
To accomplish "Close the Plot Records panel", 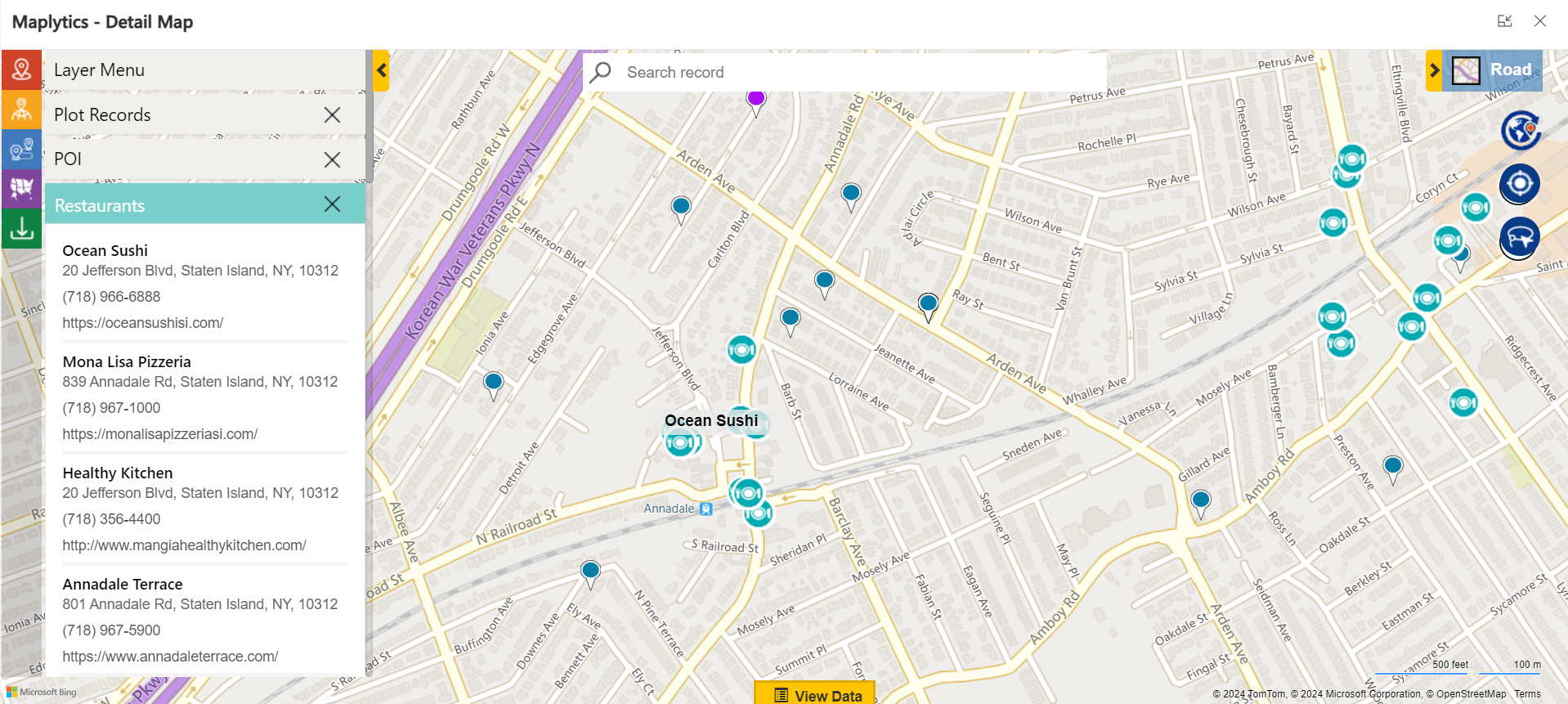I will [x=332, y=115].
